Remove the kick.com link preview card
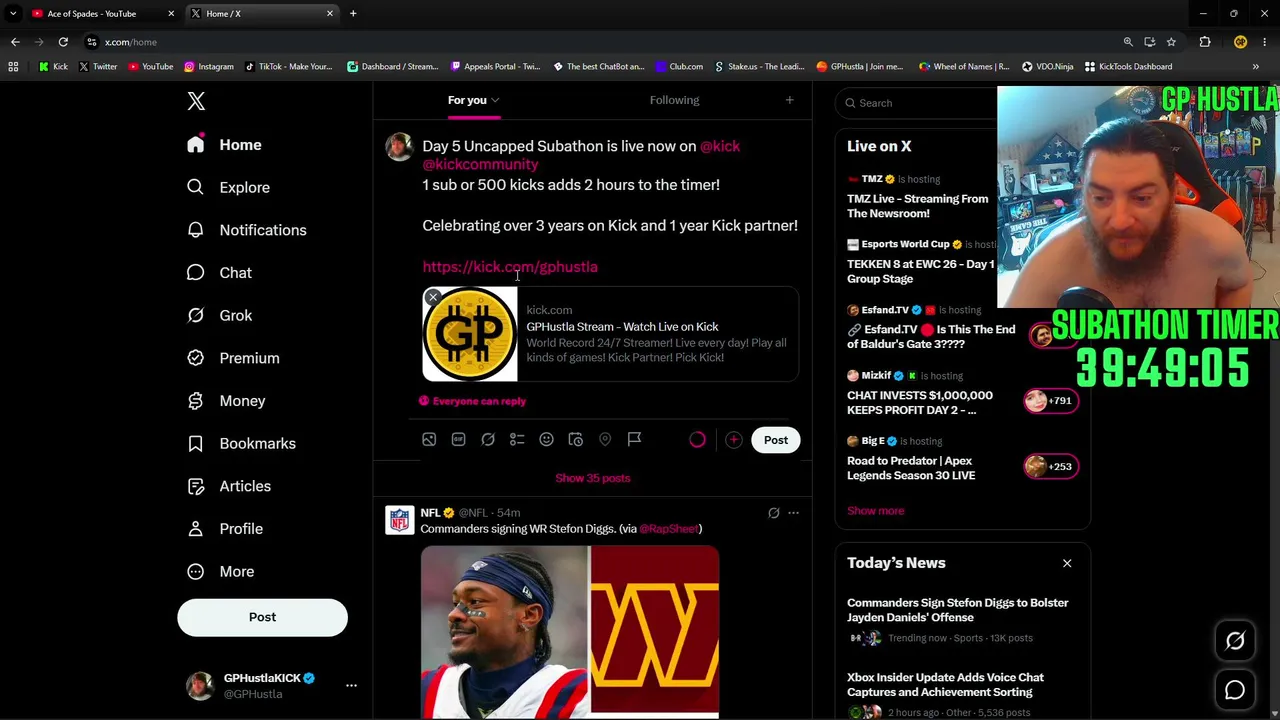The width and height of the screenshot is (1280, 720). [433, 298]
